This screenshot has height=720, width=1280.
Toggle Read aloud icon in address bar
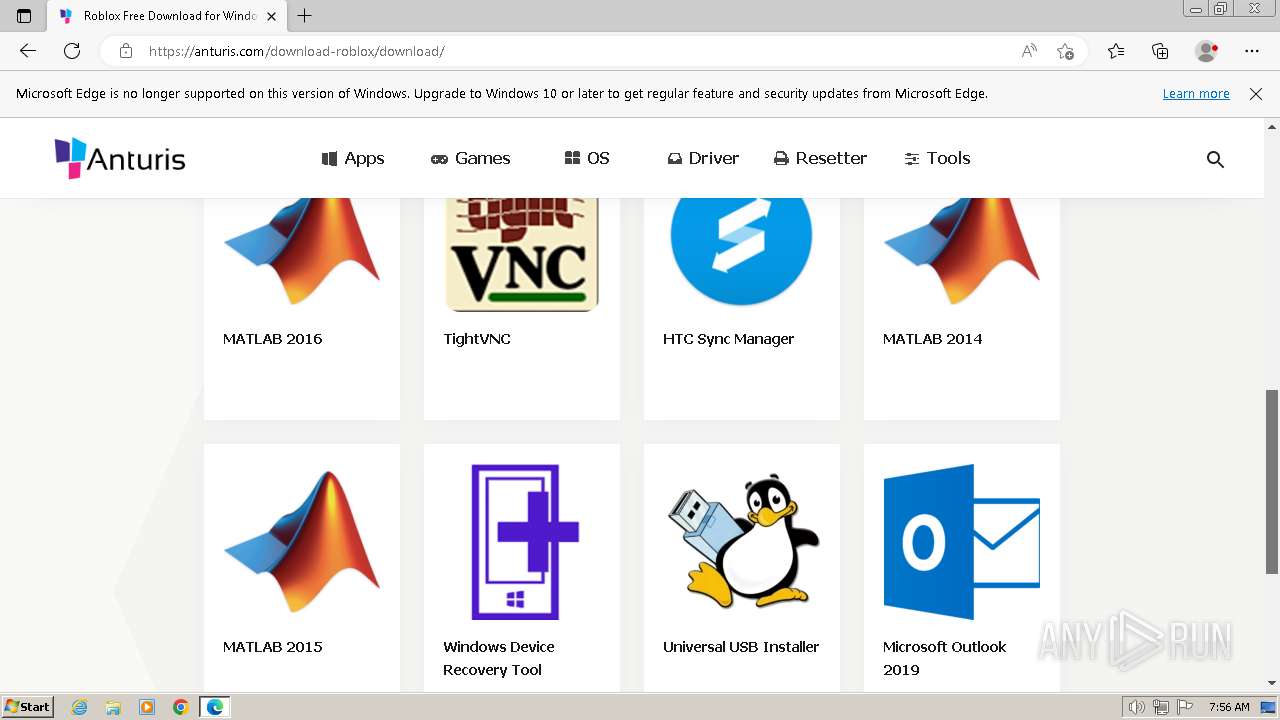pyautogui.click(x=1029, y=51)
